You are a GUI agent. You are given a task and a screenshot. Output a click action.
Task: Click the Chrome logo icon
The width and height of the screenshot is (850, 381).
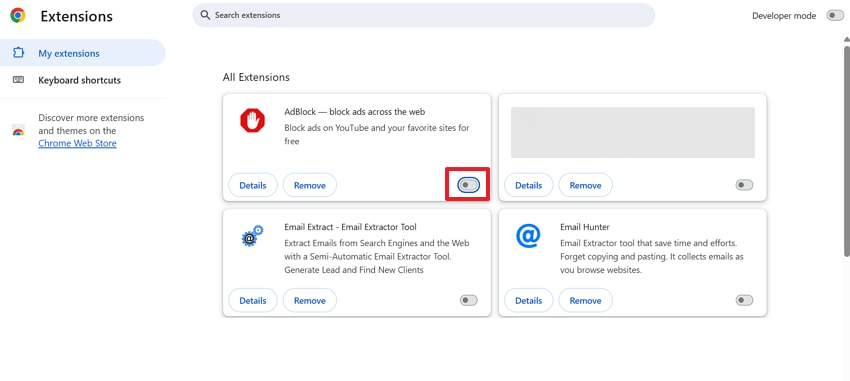coord(17,16)
